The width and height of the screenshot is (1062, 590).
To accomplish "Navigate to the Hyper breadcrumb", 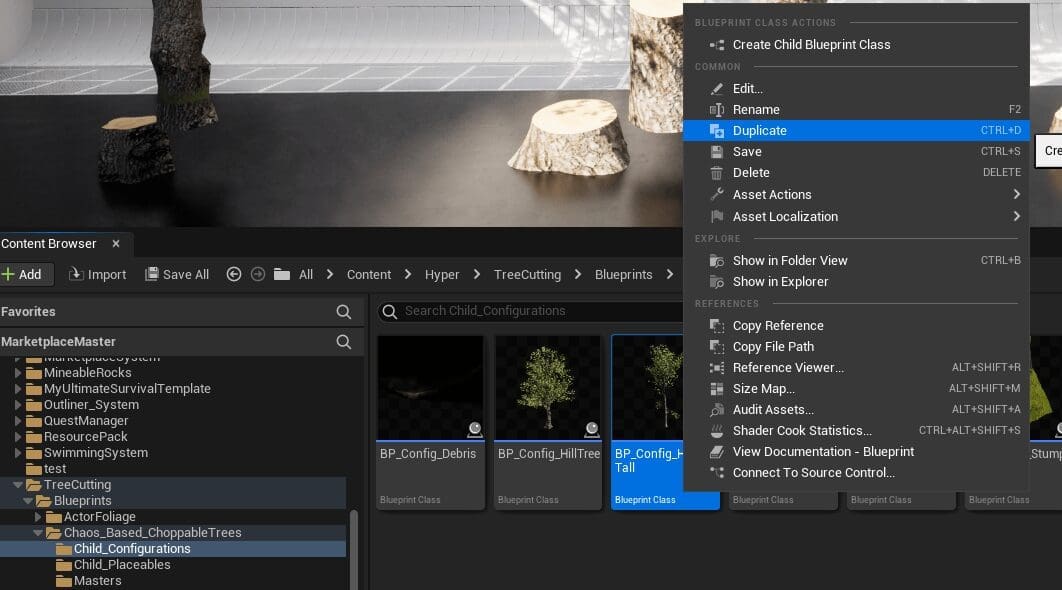I will 442,274.
